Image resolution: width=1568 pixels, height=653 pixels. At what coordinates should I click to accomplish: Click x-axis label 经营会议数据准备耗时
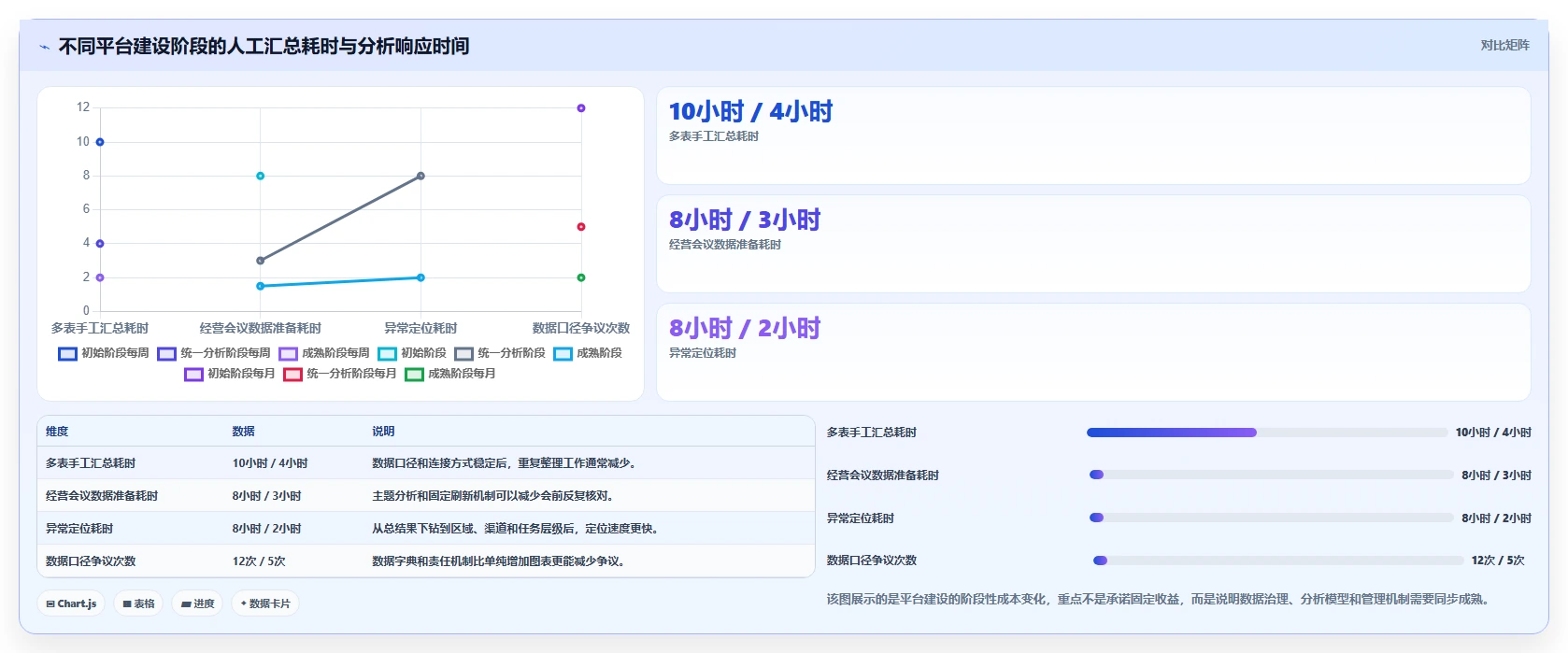pyautogui.click(x=261, y=329)
